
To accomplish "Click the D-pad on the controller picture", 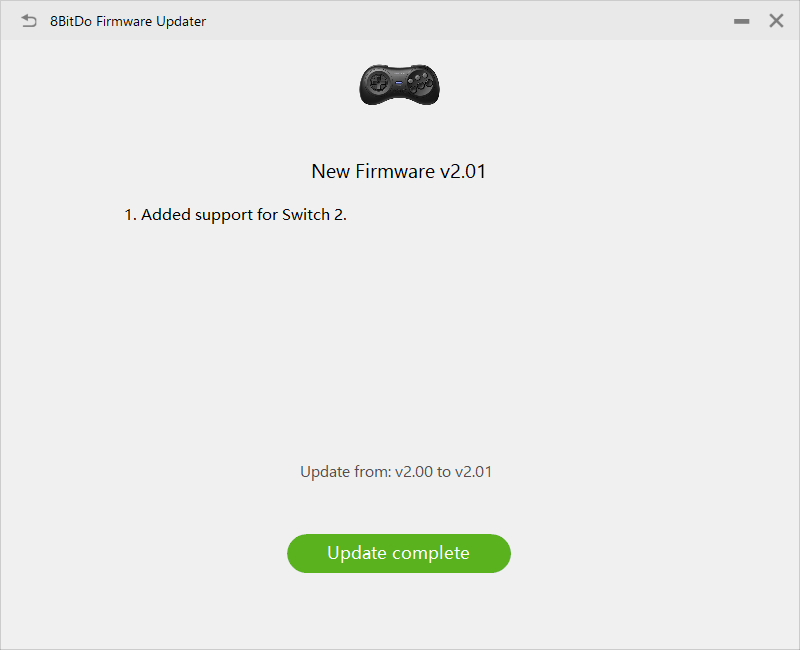I will pyautogui.click(x=380, y=82).
